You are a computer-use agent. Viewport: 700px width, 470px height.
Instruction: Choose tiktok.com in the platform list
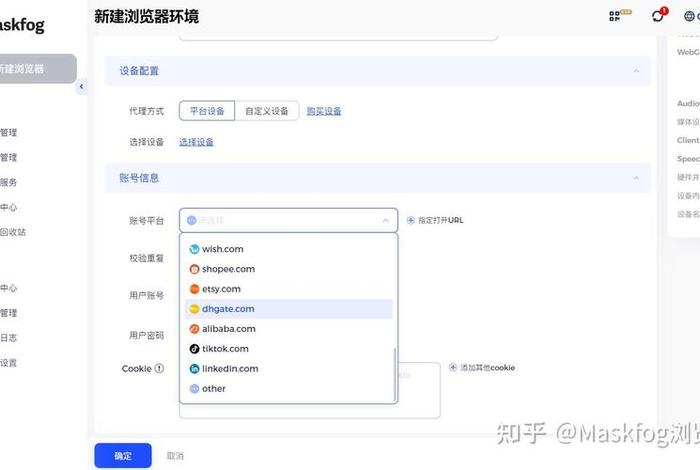[x=288, y=349]
